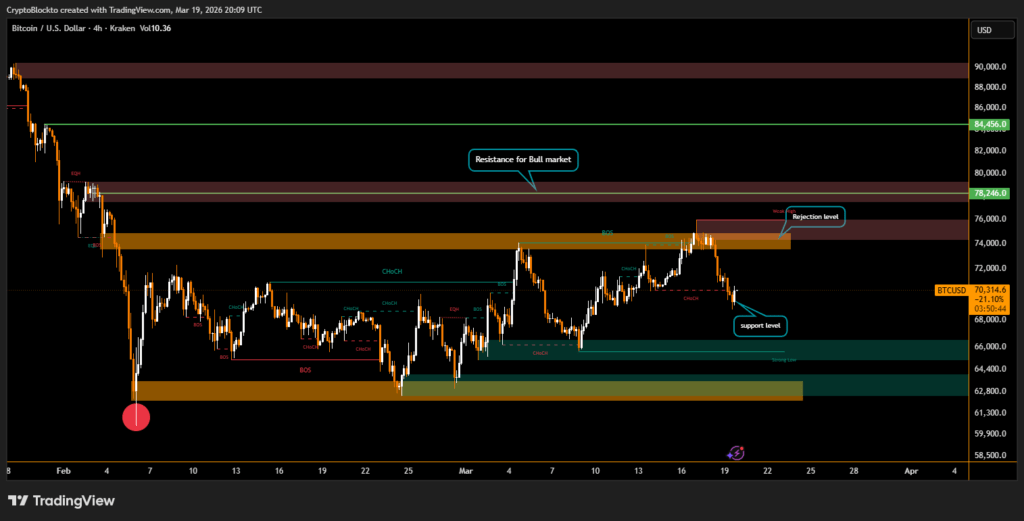Click the 84,456.0 green price label
The height and width of the screenshot is (521, 1024).
(x=989, y=125)
